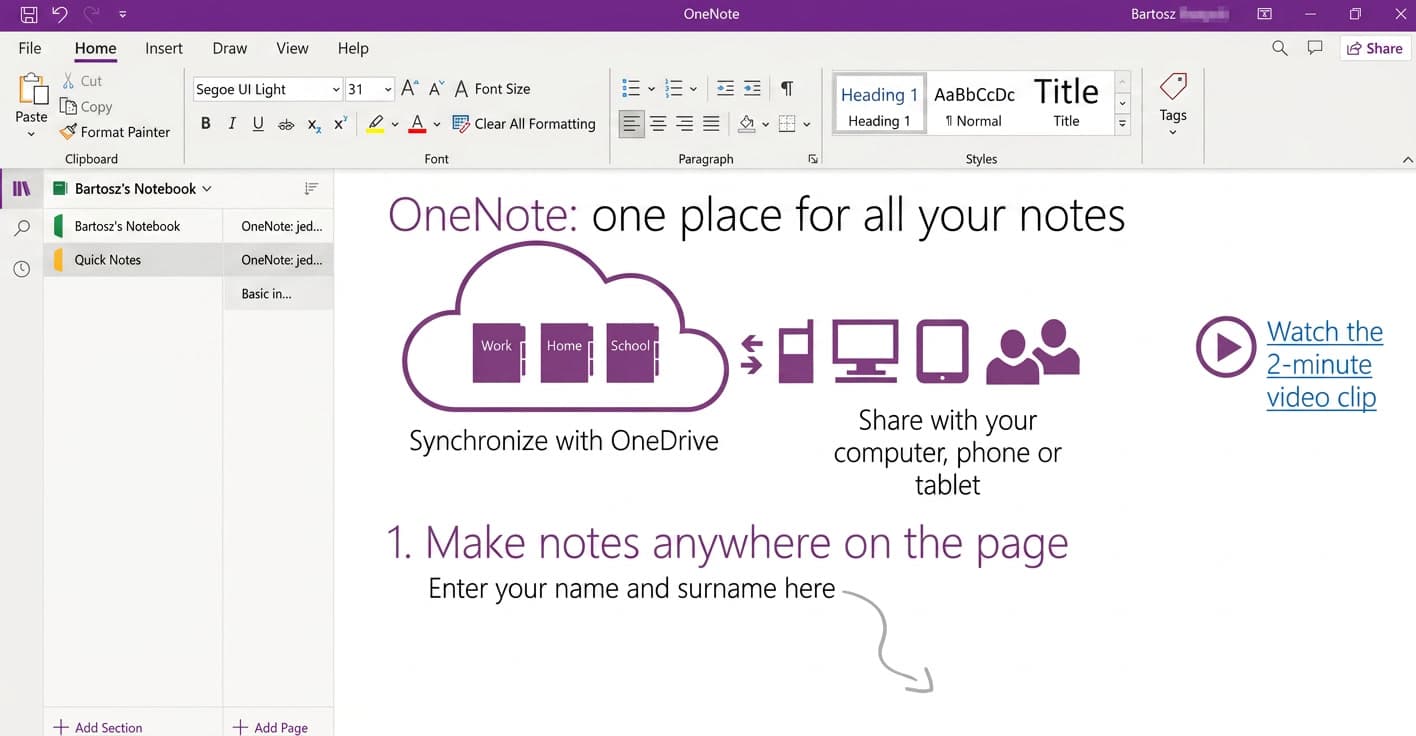Open the View tab

click(292, 48)
